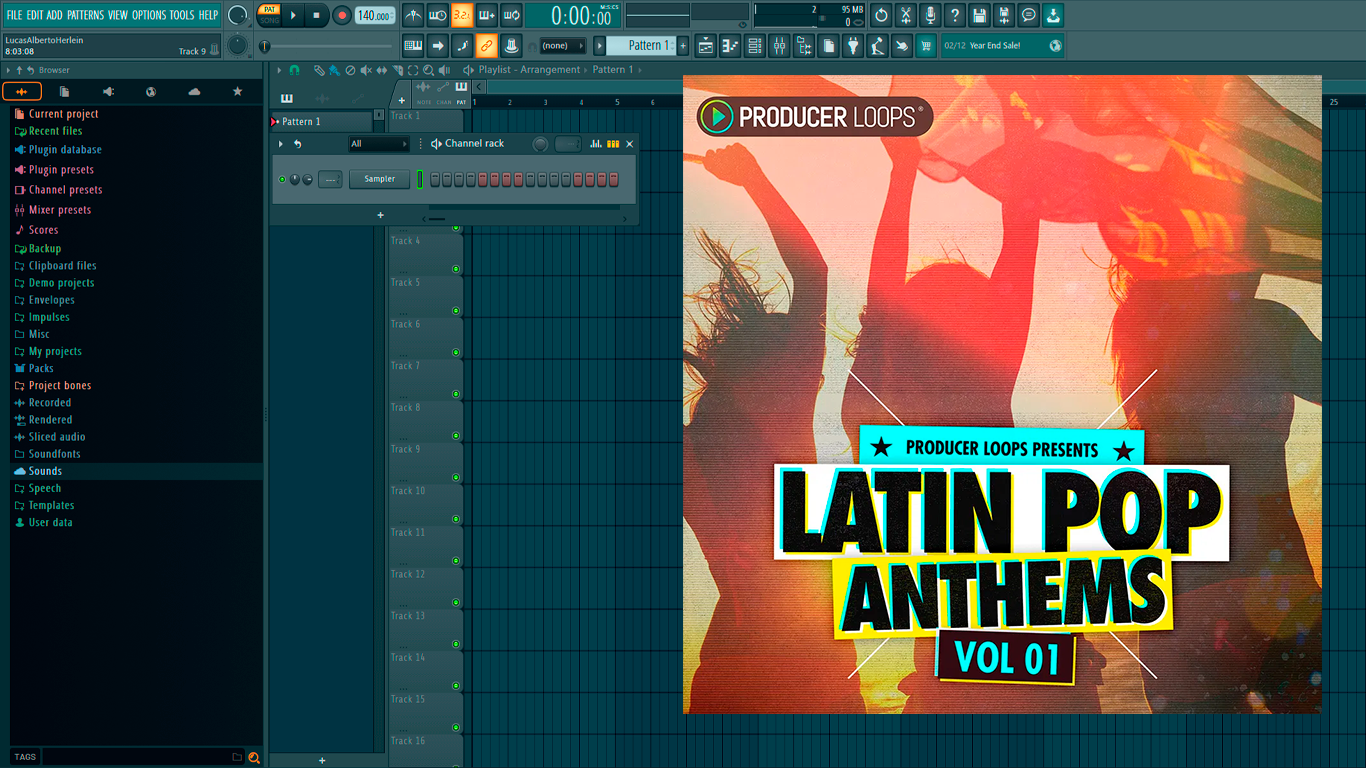The image size is (1366, 768).
Task: Toggle Playlist snap magnet icon
Action: point(294,70)
